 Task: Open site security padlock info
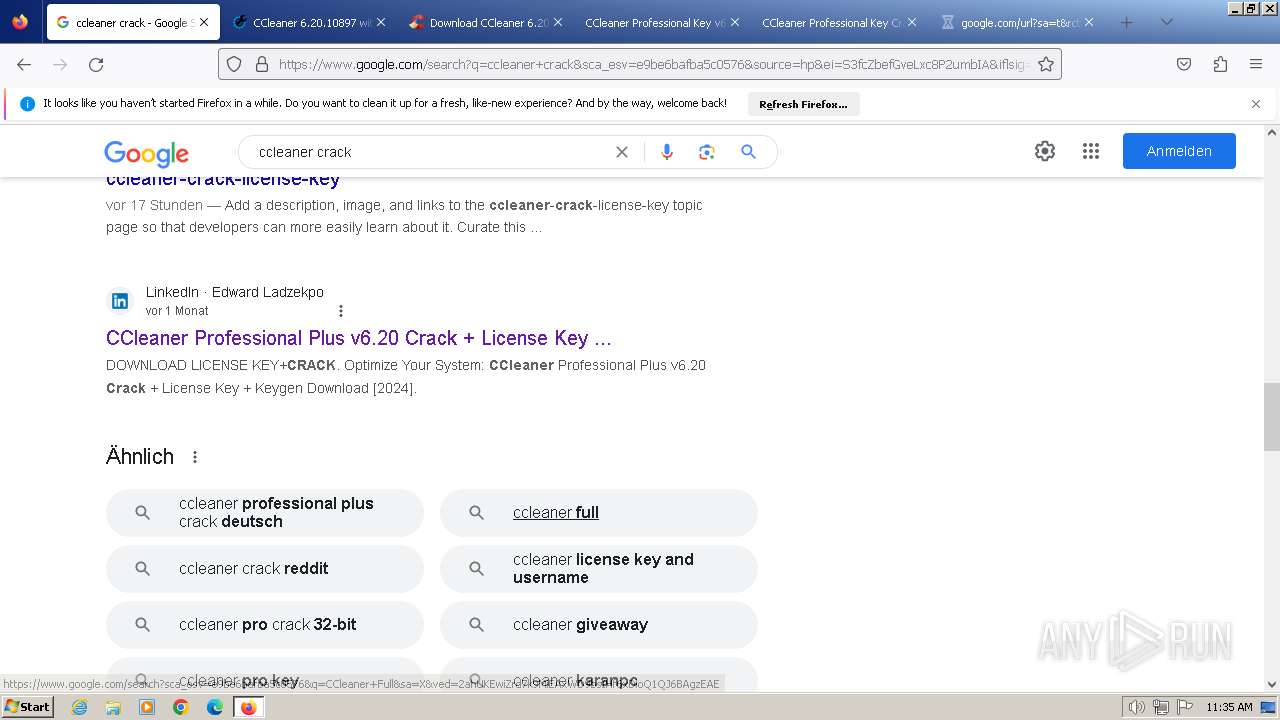tap(262, 64)
